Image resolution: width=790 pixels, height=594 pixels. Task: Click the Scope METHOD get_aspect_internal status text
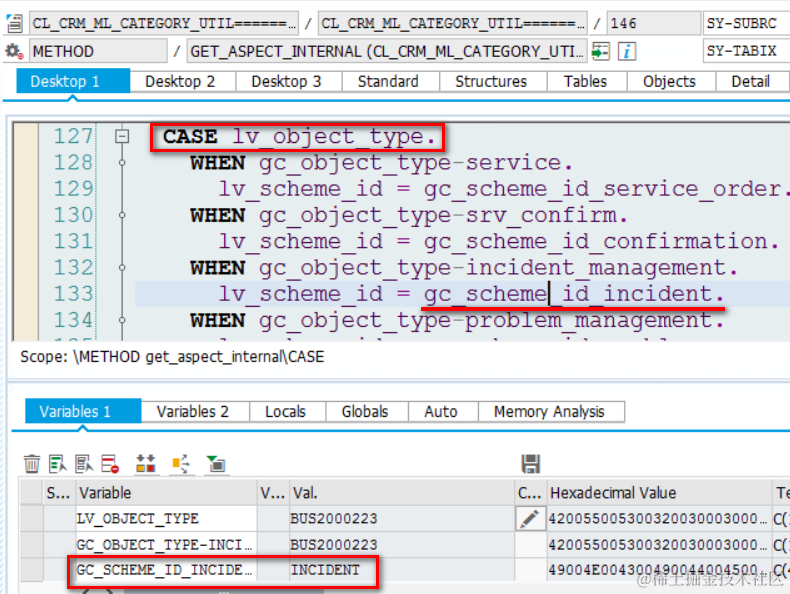pyautogui.click(x=172, y=357)
